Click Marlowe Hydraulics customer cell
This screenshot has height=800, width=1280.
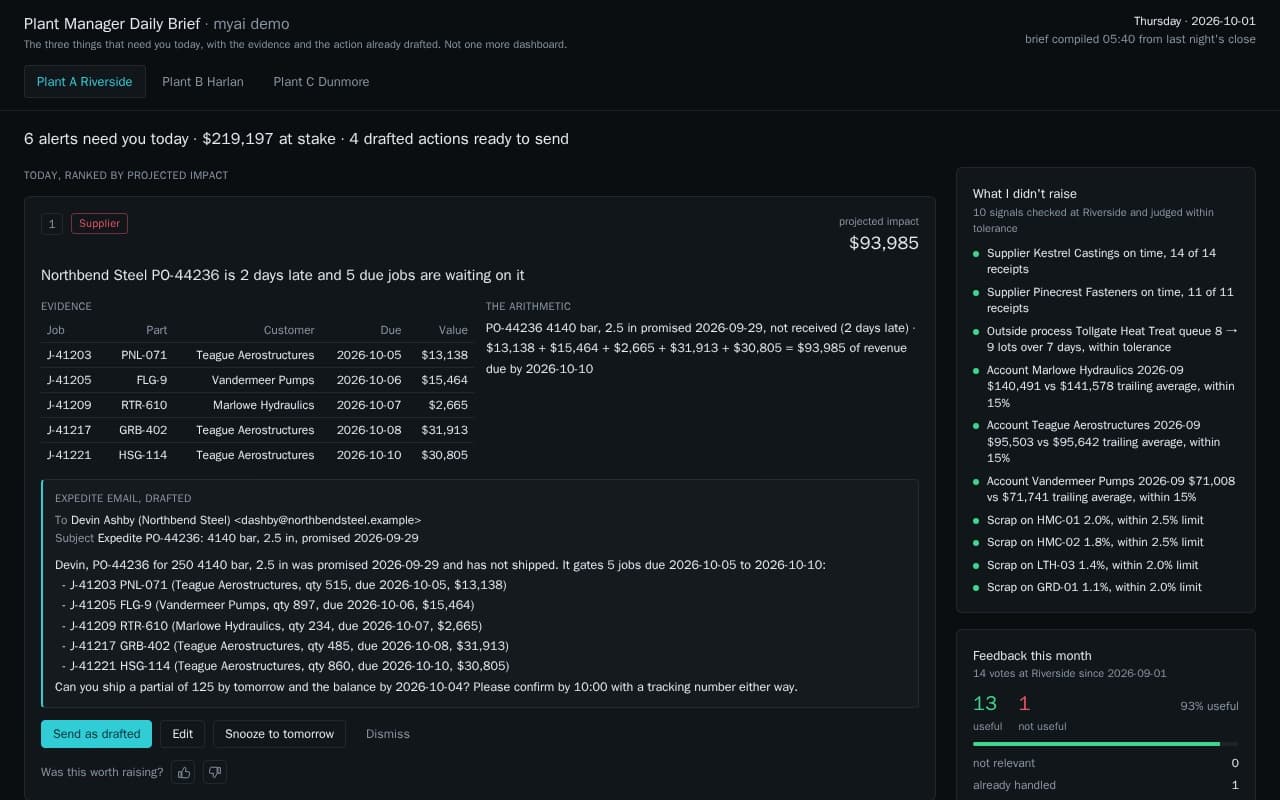[264, 405]
